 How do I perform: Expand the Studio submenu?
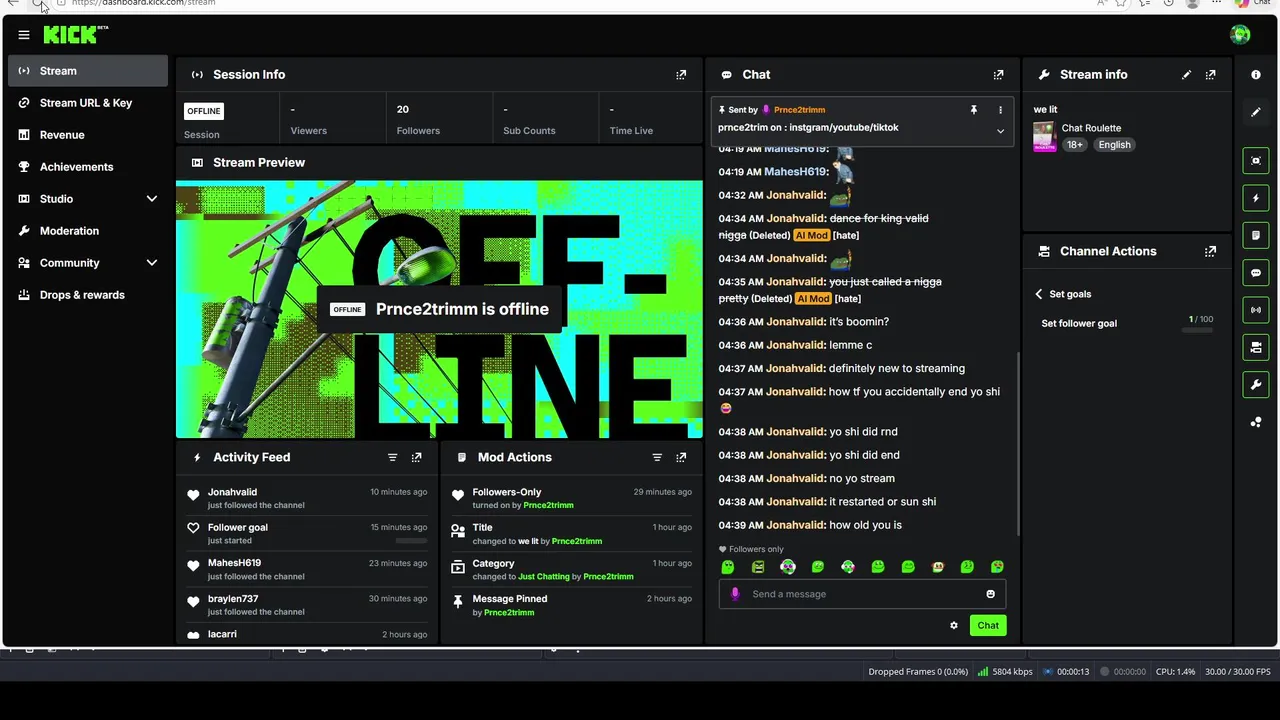click(x=152, y=199)
